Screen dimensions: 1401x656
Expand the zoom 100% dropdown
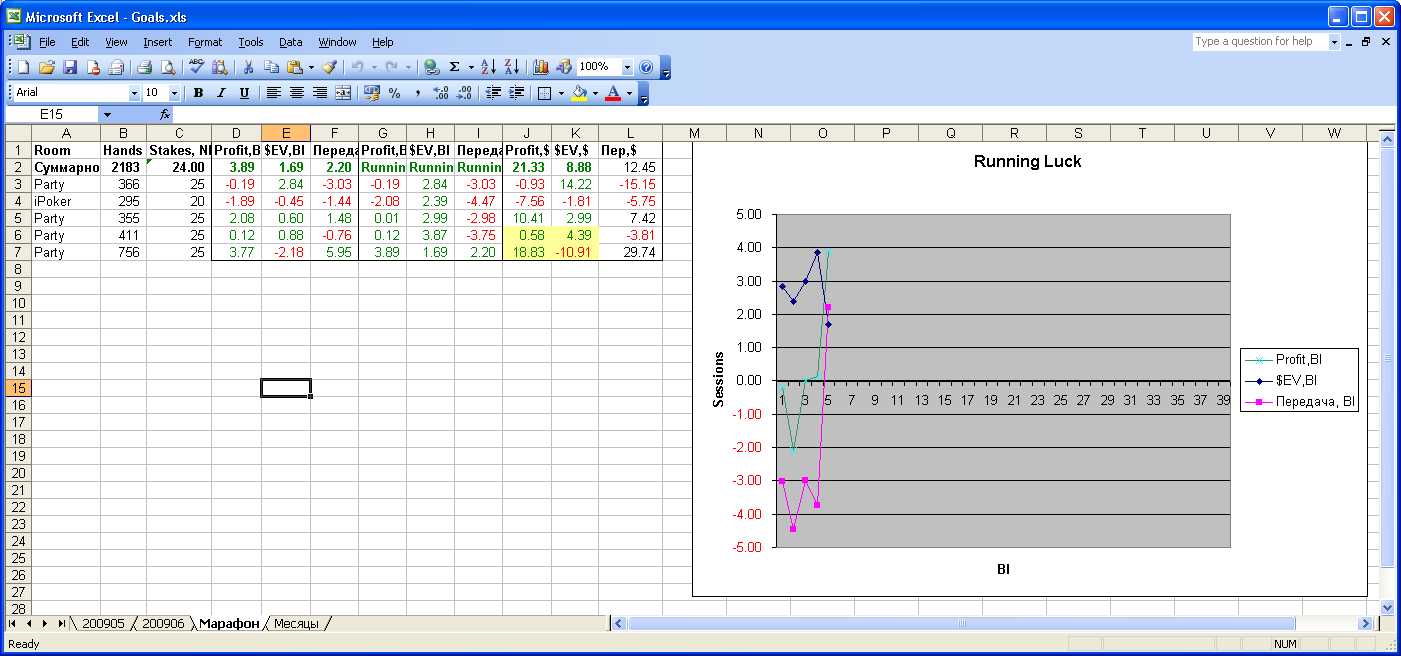[627, 67]
